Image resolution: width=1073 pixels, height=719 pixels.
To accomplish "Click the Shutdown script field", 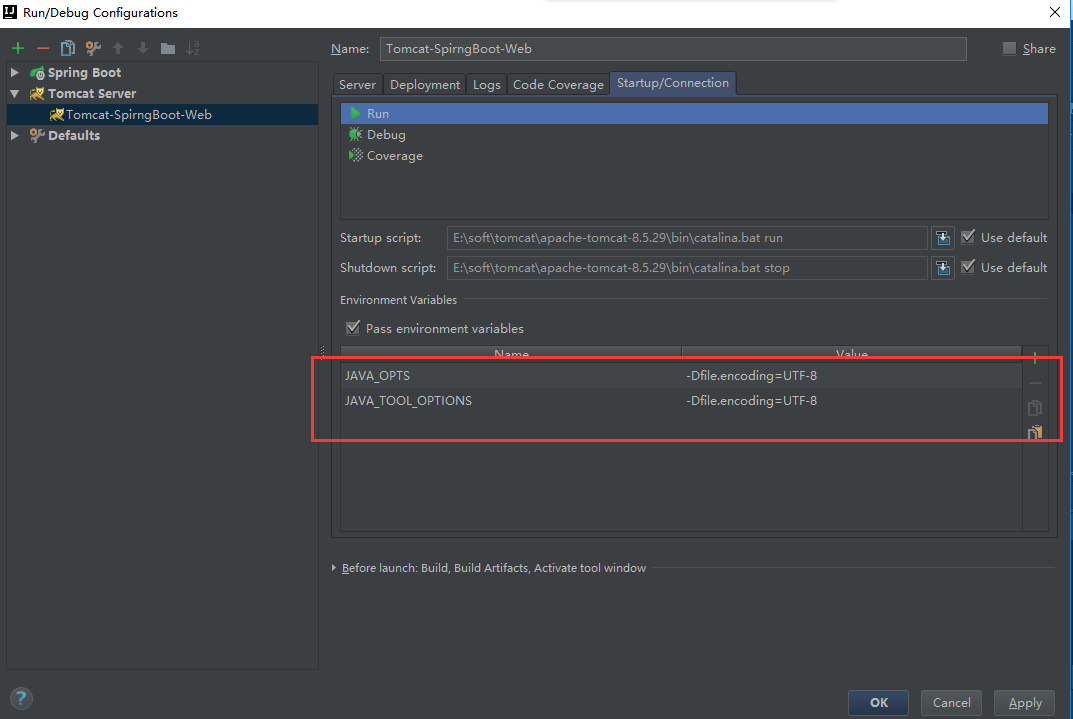I will click(687, 267).
